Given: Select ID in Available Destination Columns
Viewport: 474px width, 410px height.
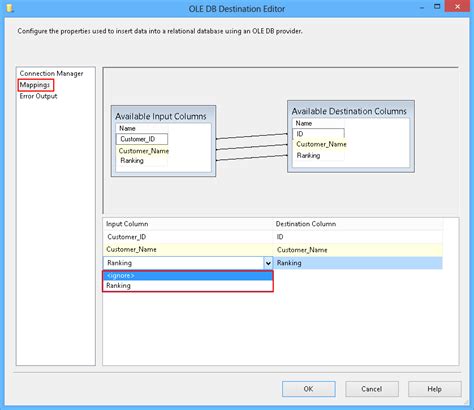Looking at the screenshot, I should [318, 134].
